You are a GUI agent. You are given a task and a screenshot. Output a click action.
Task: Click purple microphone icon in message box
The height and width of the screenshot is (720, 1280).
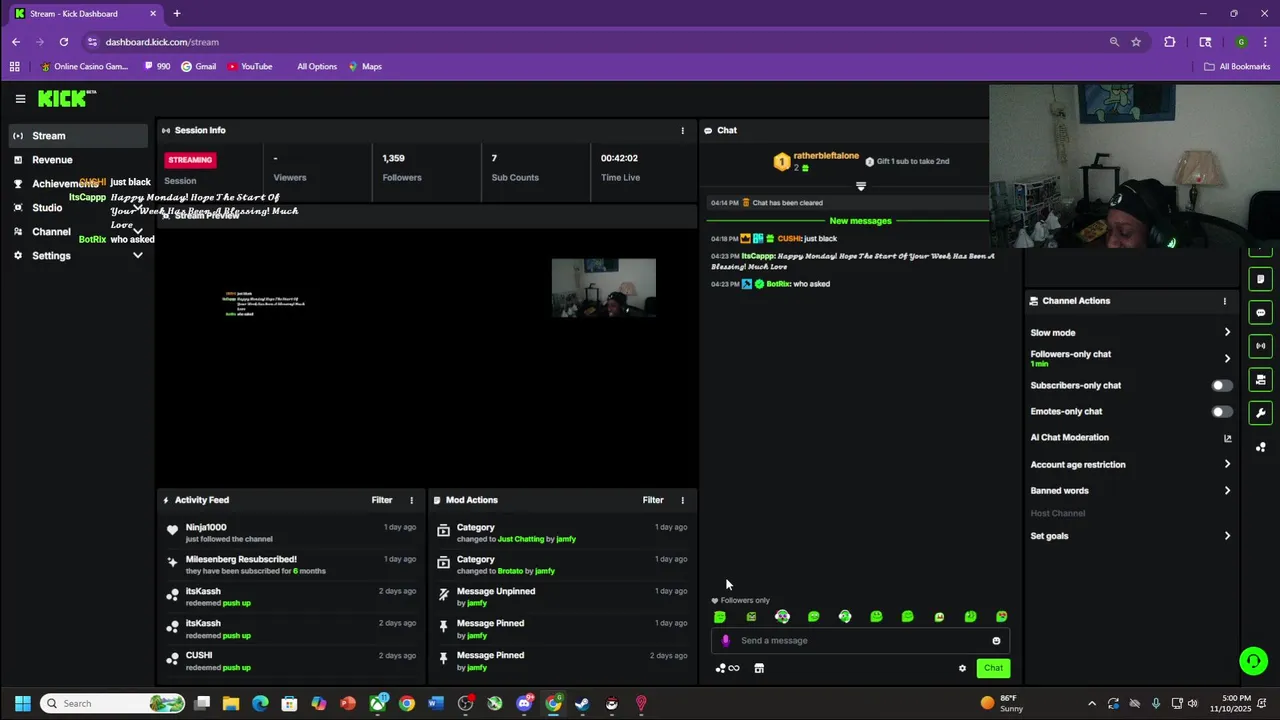[726, 641]
